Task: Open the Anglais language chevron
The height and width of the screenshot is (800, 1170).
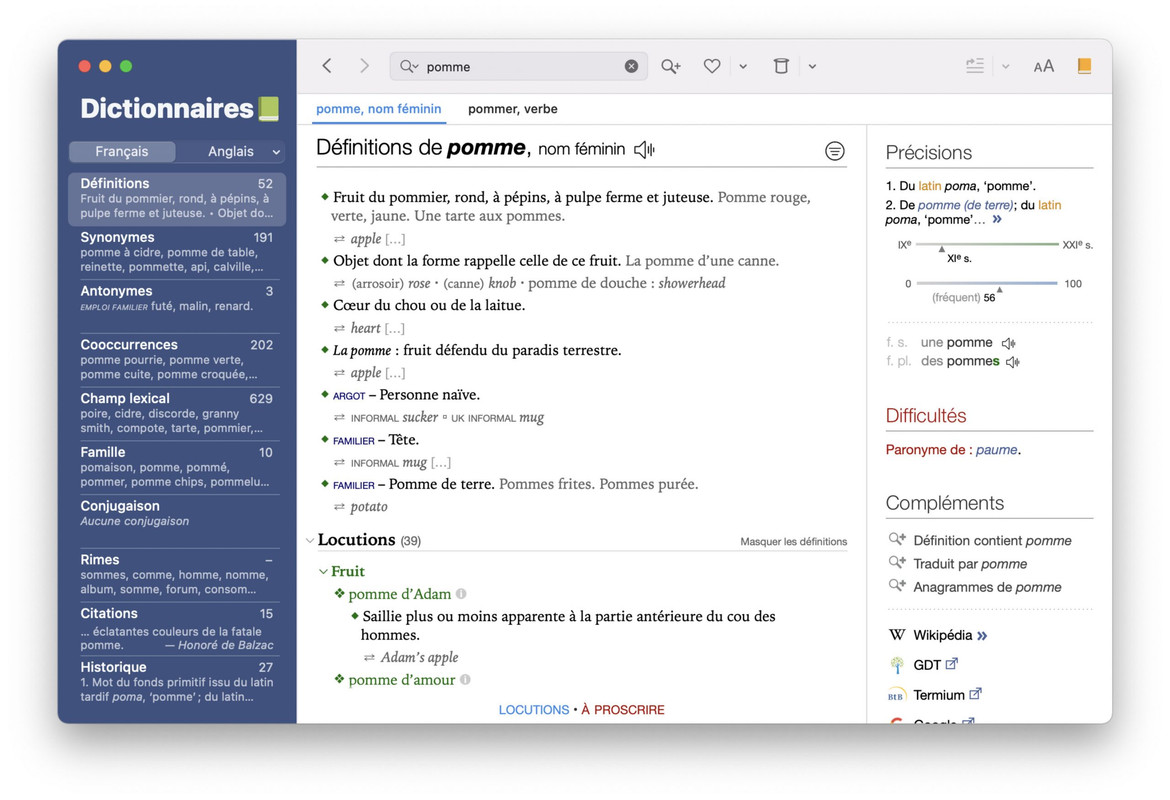Action: 276,152
